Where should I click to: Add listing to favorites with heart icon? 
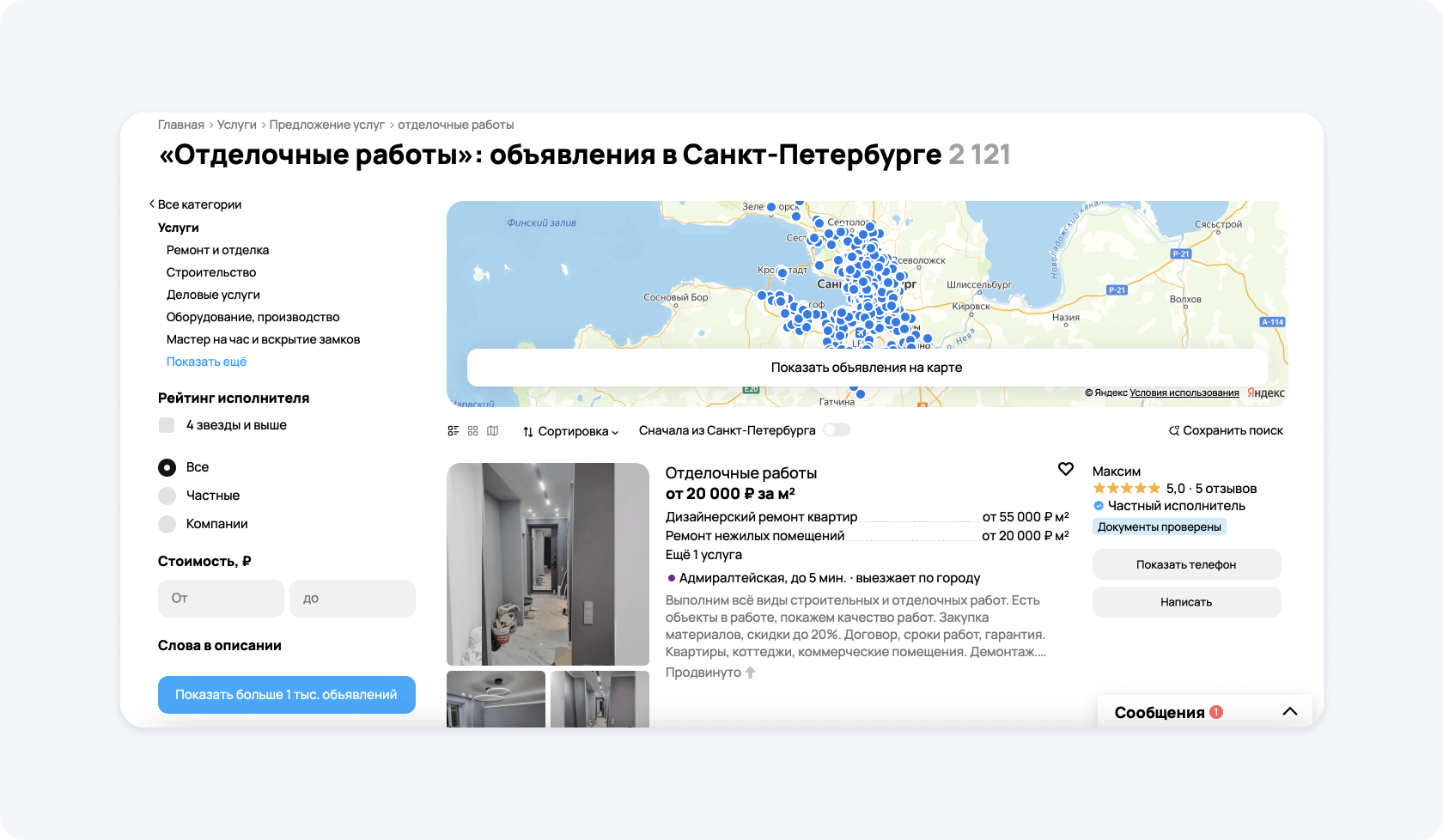1065,469
